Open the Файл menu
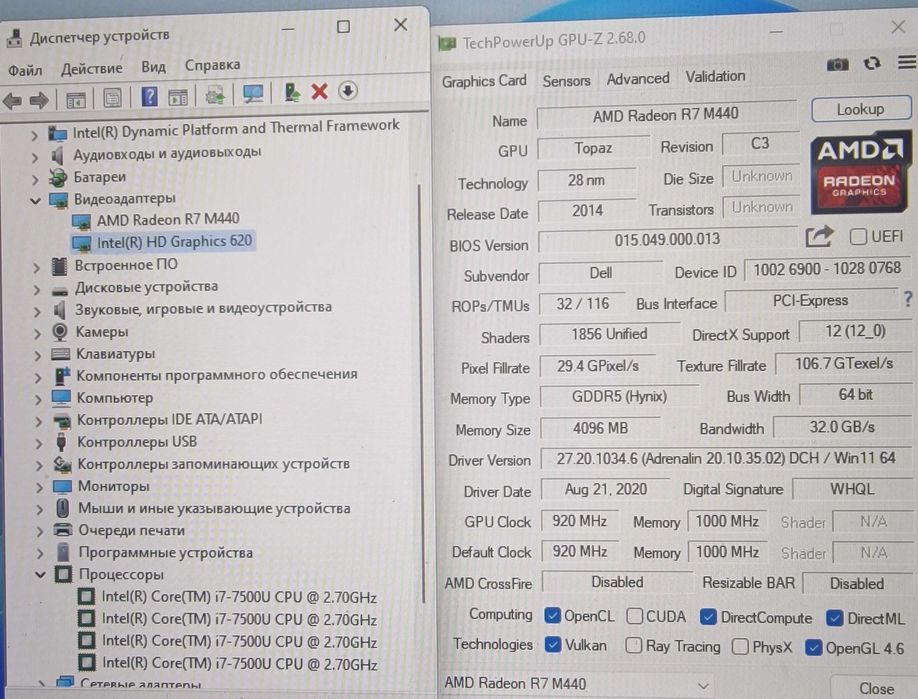Screen dimensions: 918x699 tap(25, 71)
